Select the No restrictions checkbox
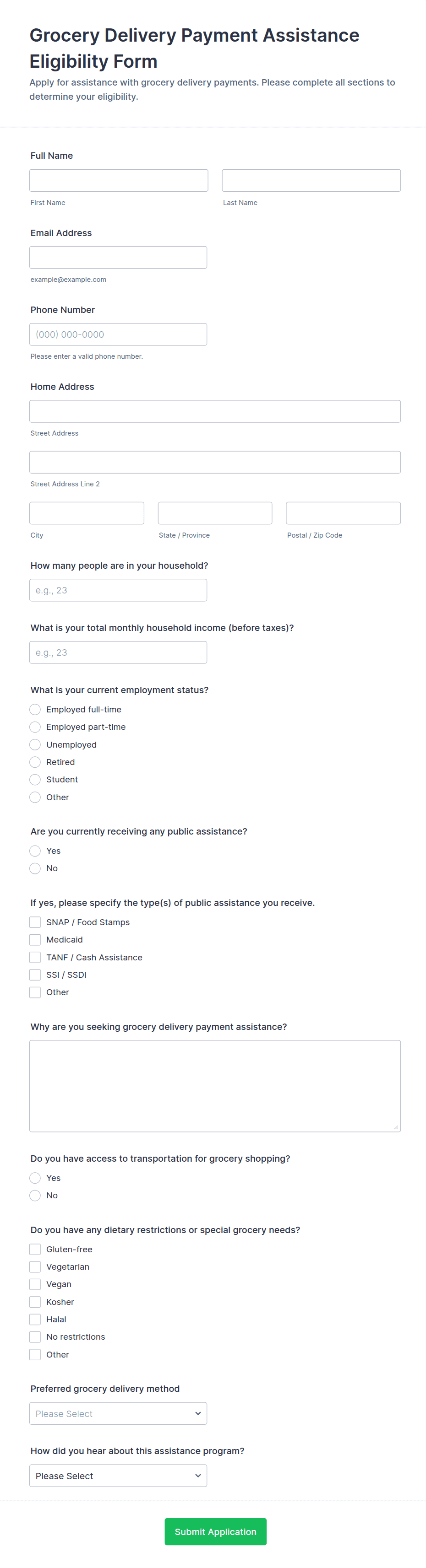The image size is (426, 1568). pos(35,1336)
